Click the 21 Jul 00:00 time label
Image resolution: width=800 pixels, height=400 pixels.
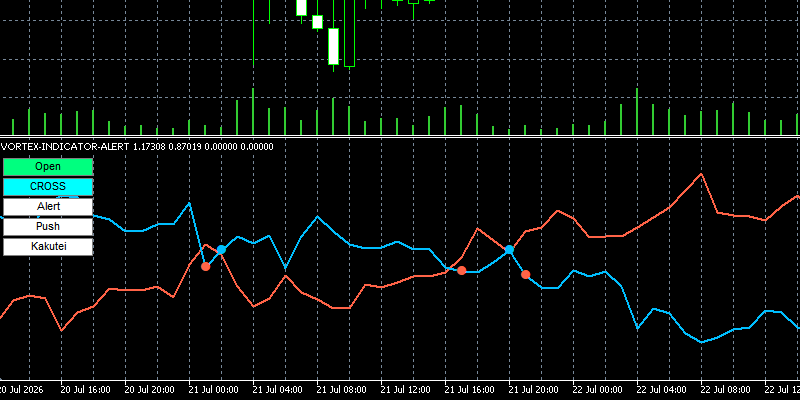214,390
